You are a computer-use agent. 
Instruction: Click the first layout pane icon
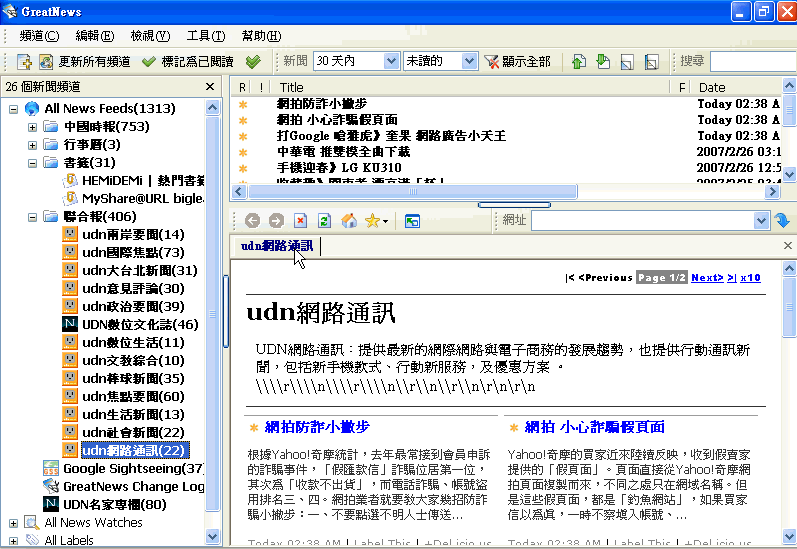[627, 62]
